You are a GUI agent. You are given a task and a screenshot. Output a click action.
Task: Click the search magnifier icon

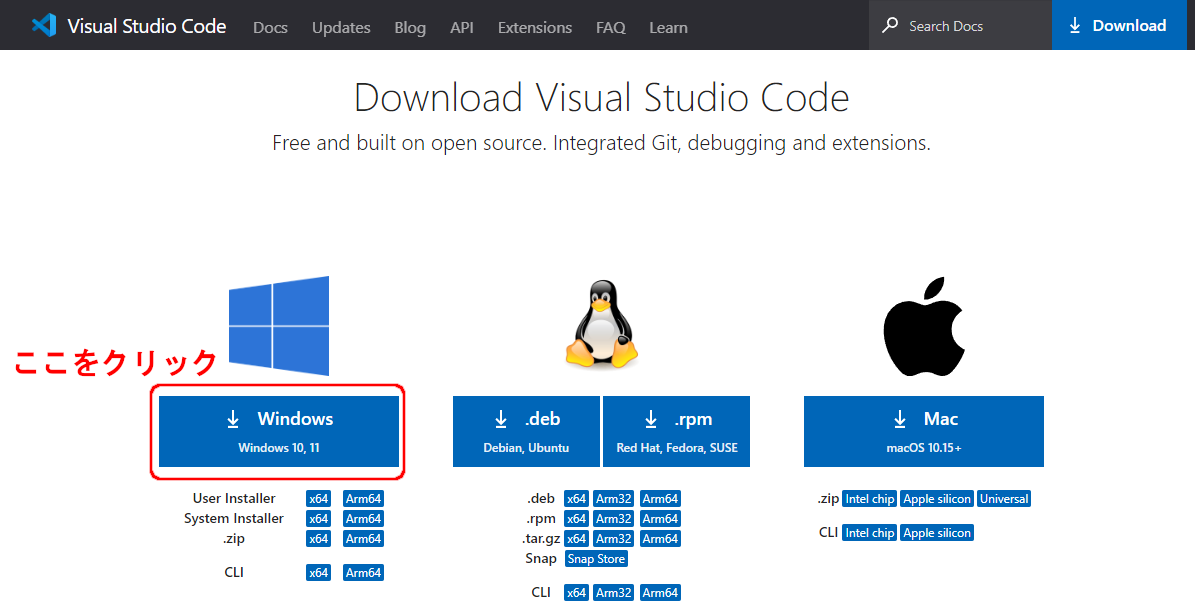(x=889, y=26)
